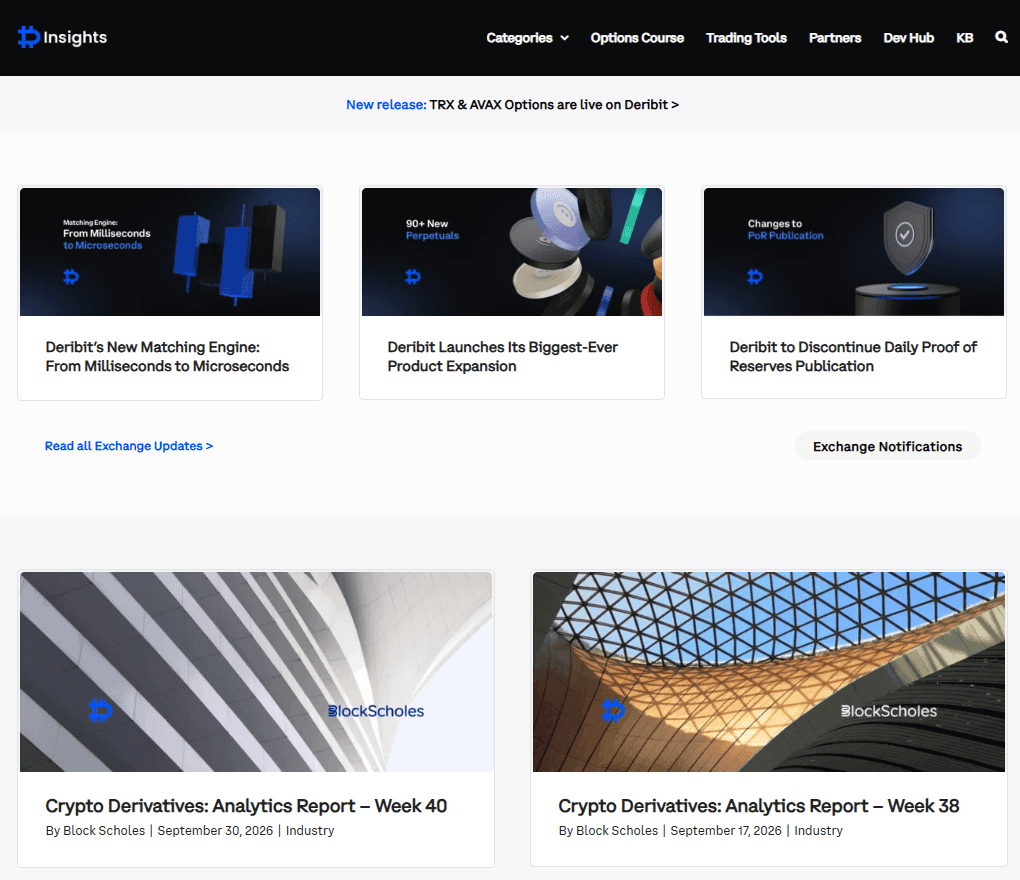Click "September 30, 2026" date text
Screen dimensions: 1020x880
(215, 831)
